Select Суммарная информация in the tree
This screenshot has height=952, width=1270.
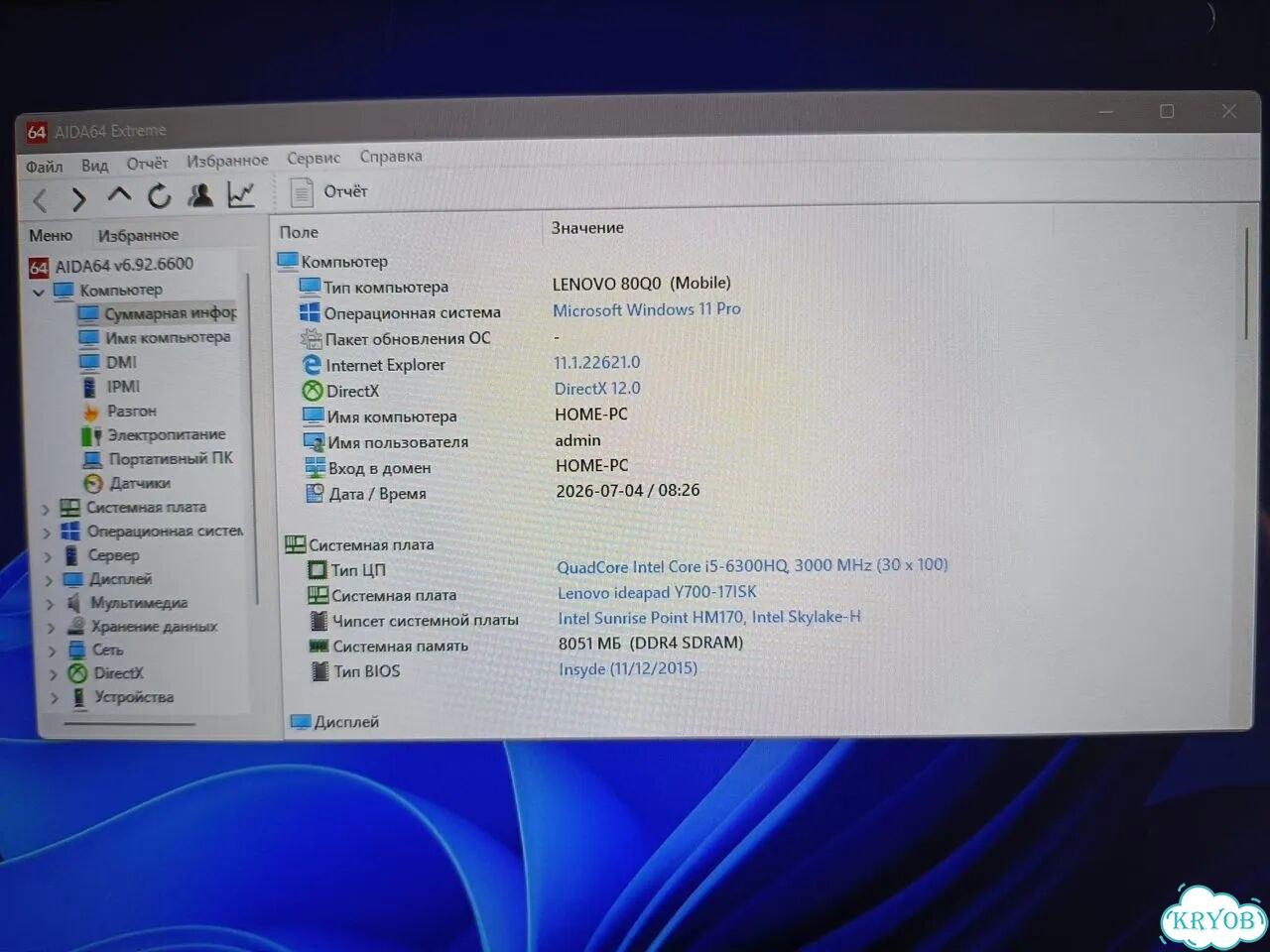[157, 313]
